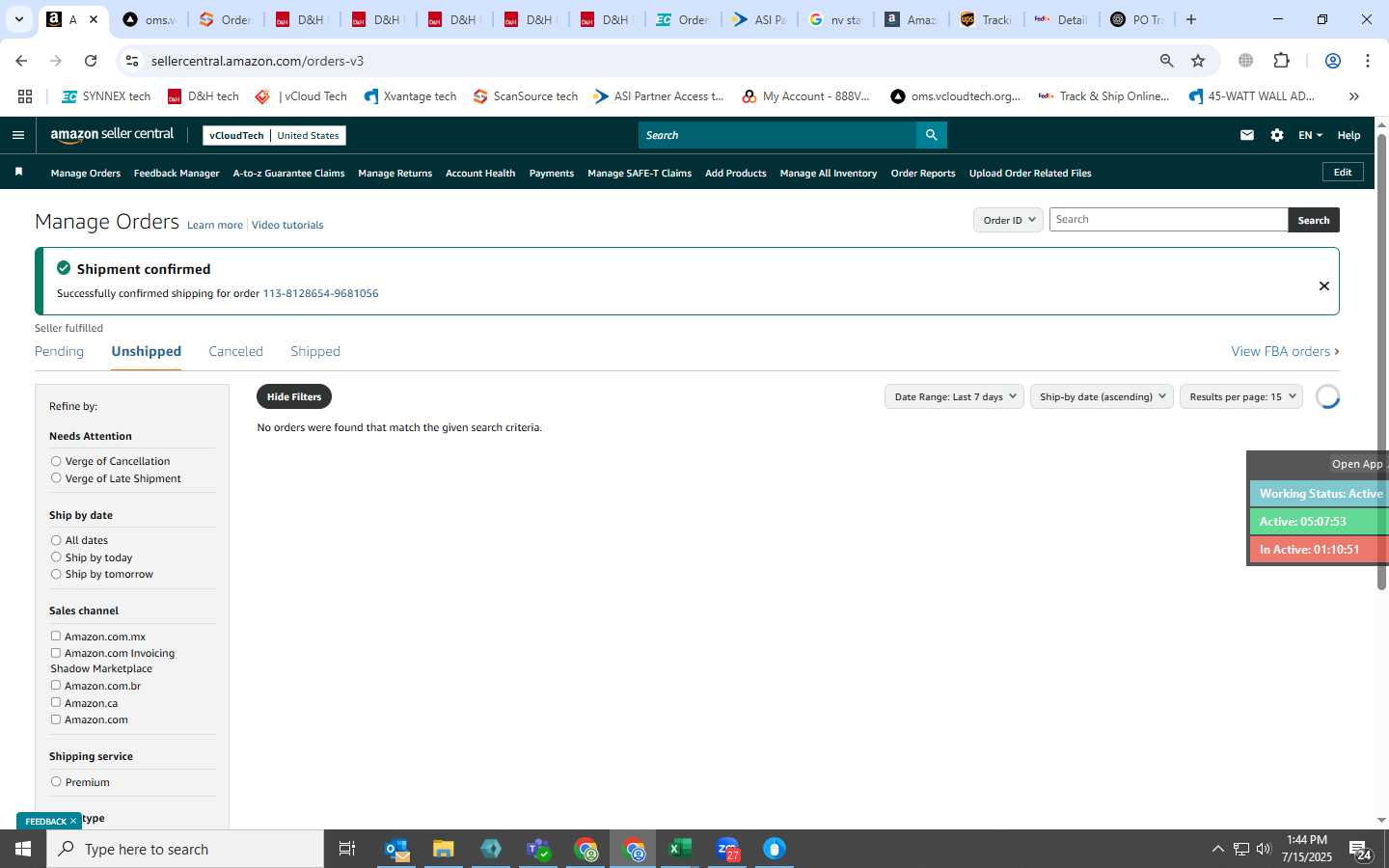The width and height of the screenshot is (1389, 868).
Task: Open the Chrome apps grid icon
Action: 25,96
